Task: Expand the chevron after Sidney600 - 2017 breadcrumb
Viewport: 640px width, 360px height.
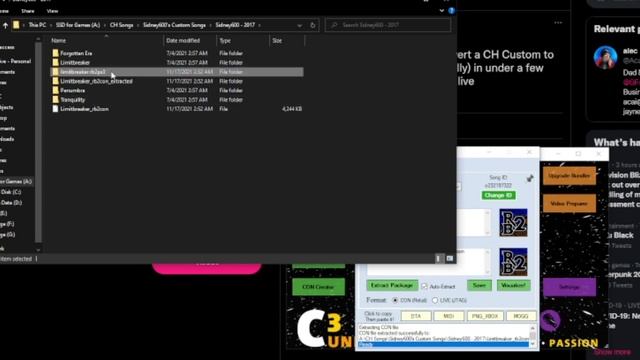Action: 259,25
